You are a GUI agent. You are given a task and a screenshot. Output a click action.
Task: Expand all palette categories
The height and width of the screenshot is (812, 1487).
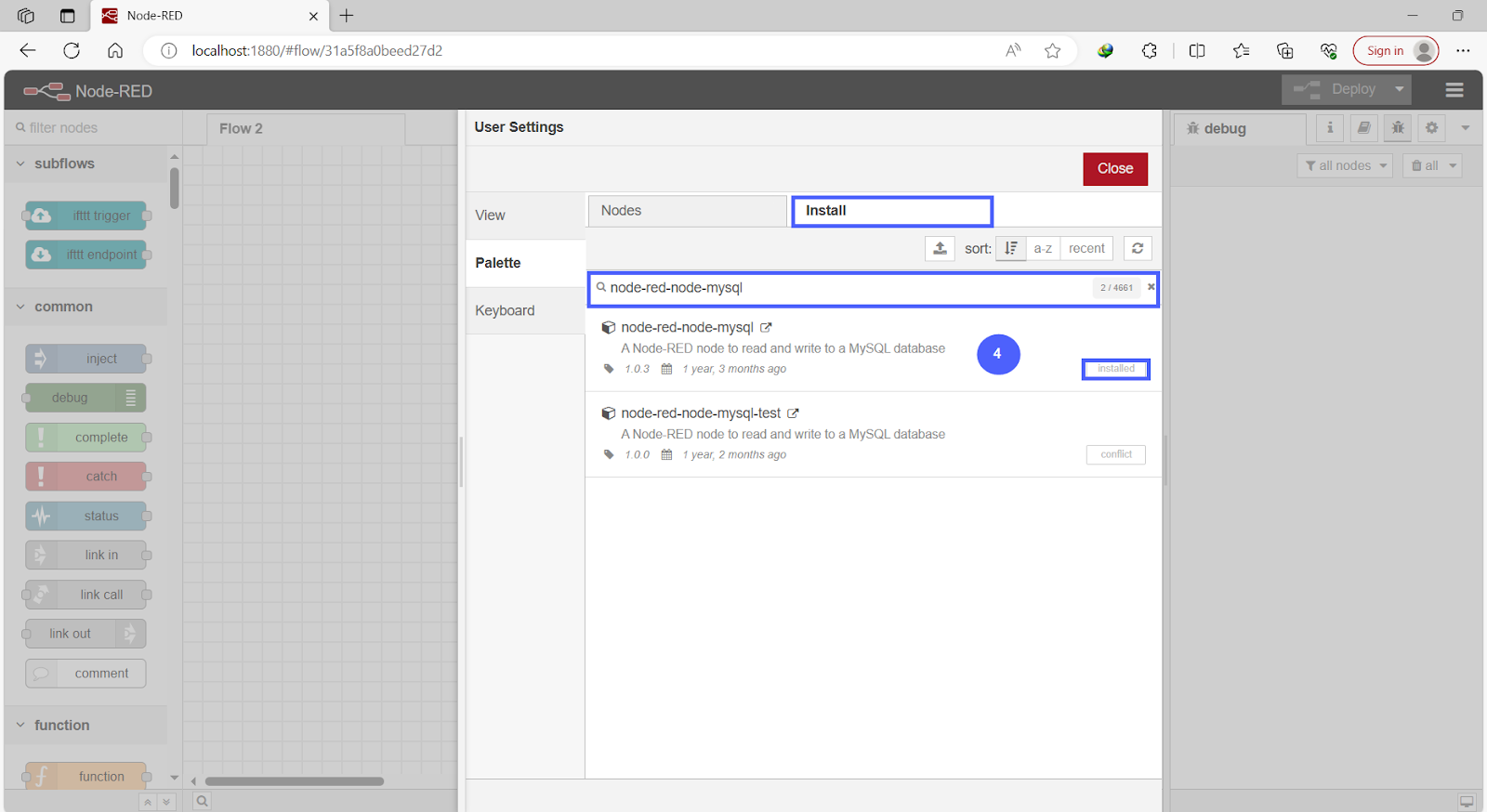pos(166,802)
